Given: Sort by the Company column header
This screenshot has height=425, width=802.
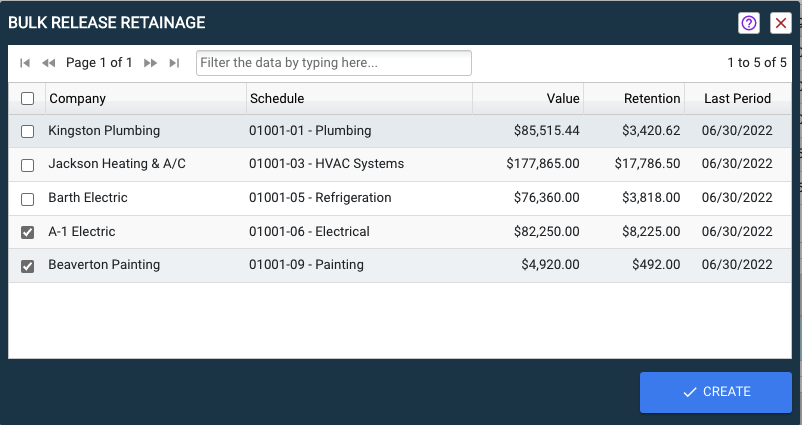Looking at the screenshot, I should [x=78, y=99].
